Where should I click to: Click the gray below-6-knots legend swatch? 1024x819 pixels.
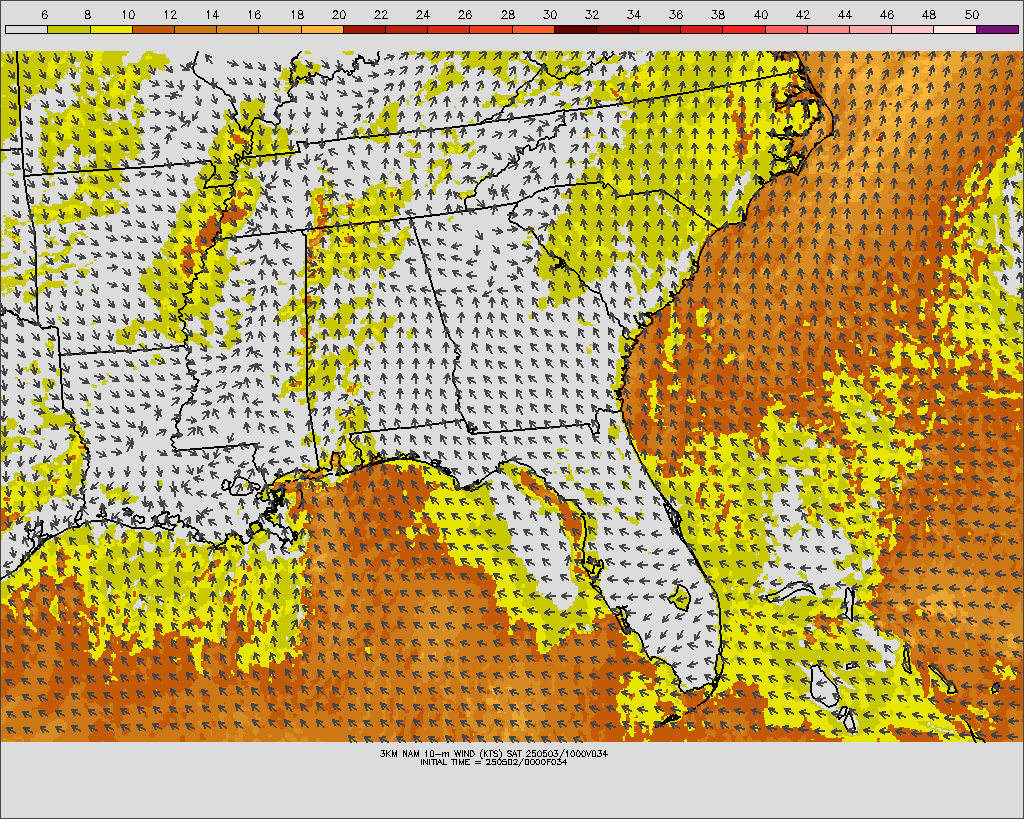click(x=26, y=29)
